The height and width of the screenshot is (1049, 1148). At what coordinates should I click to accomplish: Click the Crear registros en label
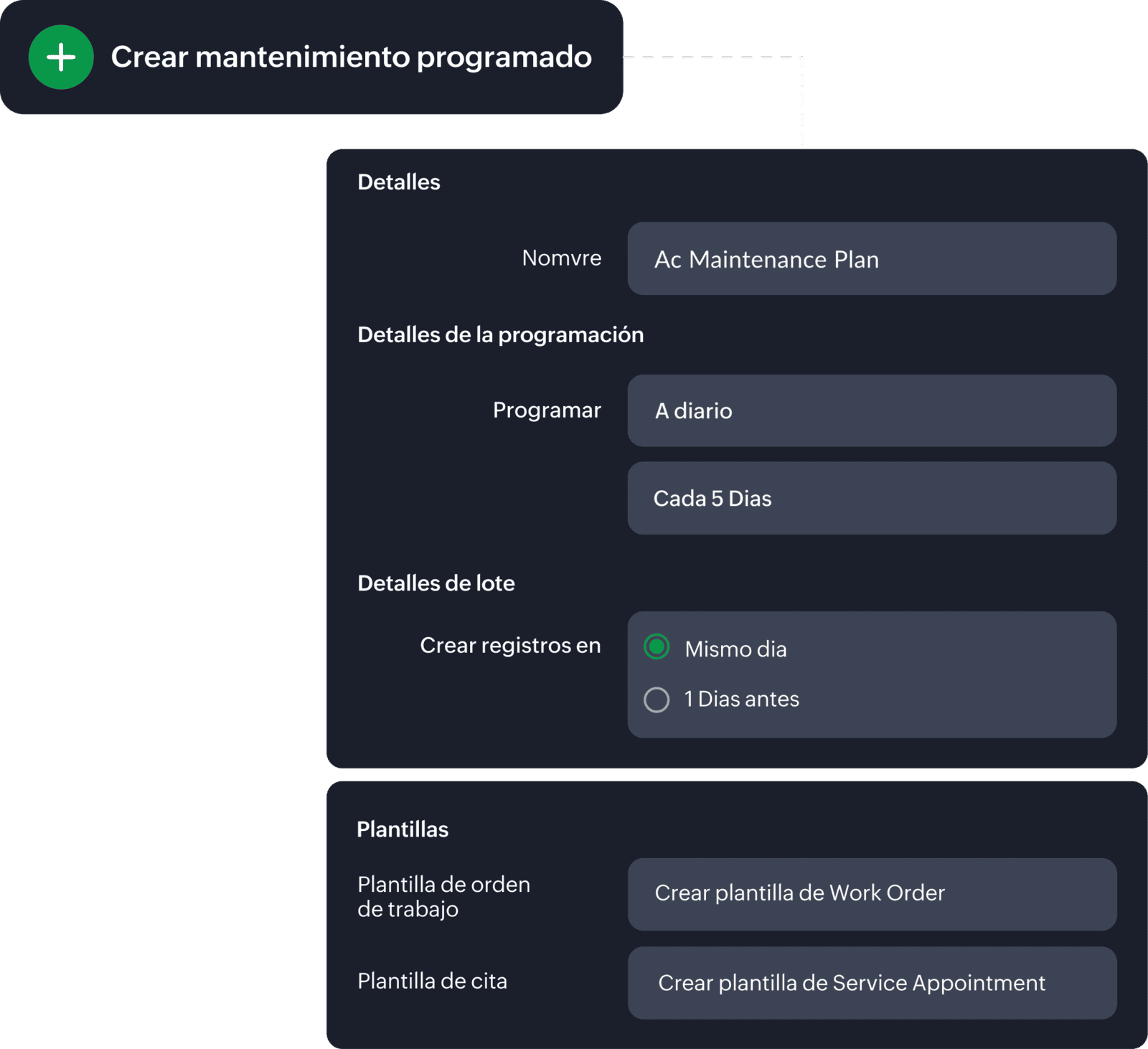(x=510, y=646)
